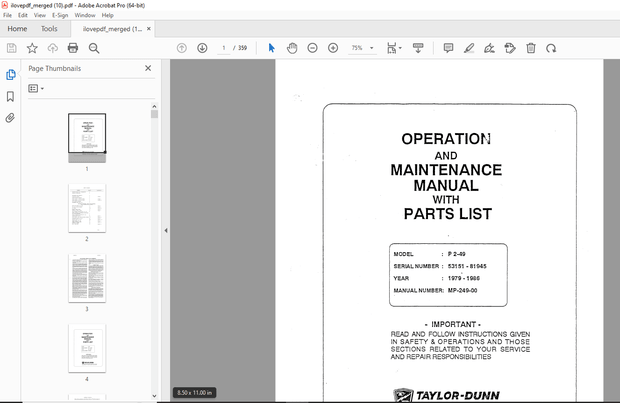Screen dimensions: 620x403
Task: Go to previous page arrow icon
Action: [181, 48]
